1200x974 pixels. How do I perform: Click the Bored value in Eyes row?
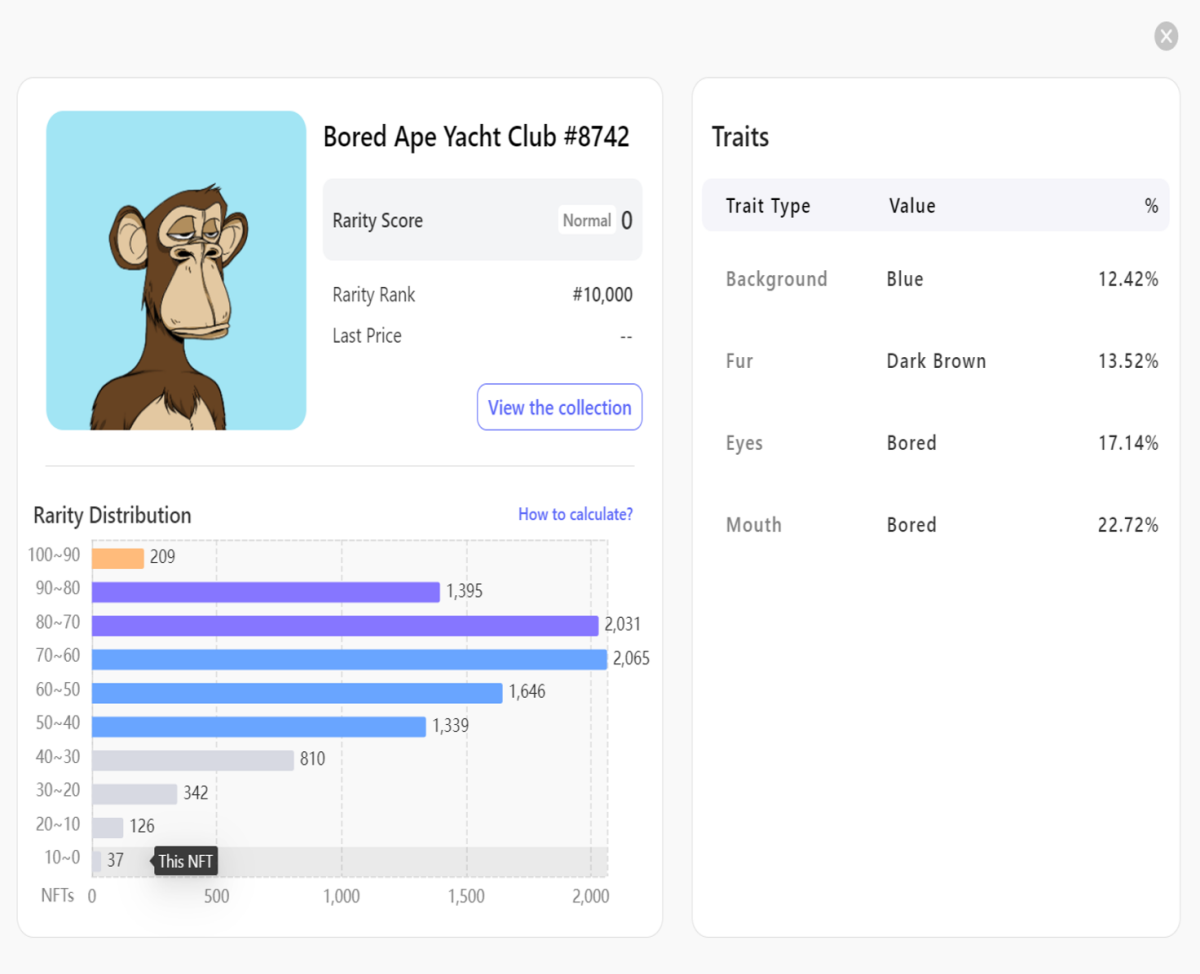coord(911,443)
